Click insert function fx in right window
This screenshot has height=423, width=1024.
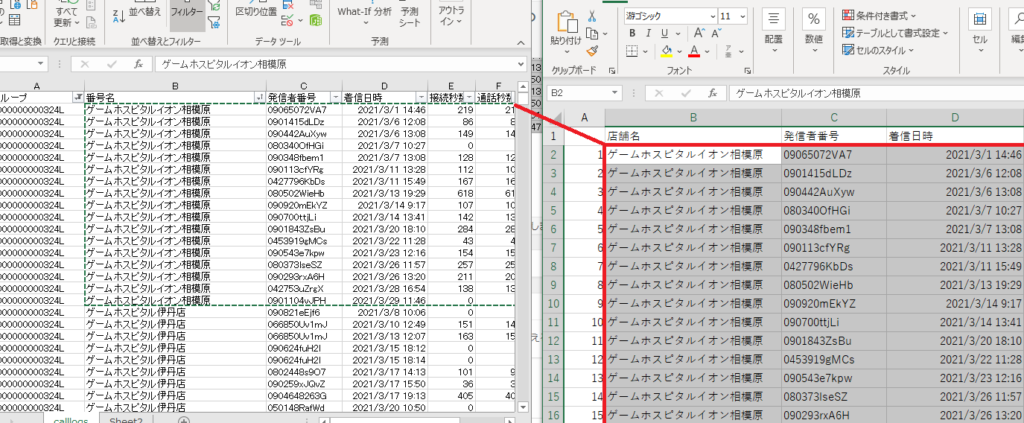[x=713, y=93]
